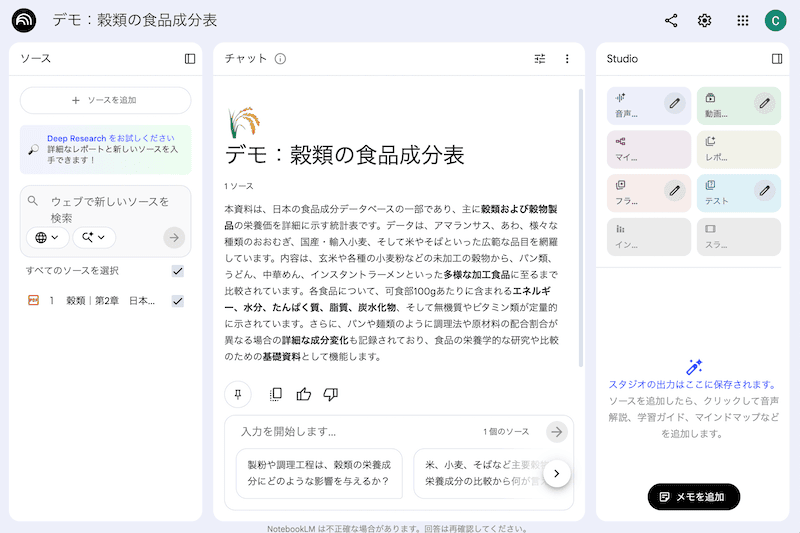This screenshot has height=533, width=800.
Task: Expand the web globe source-type dropdown
Action: pos(47,238)
